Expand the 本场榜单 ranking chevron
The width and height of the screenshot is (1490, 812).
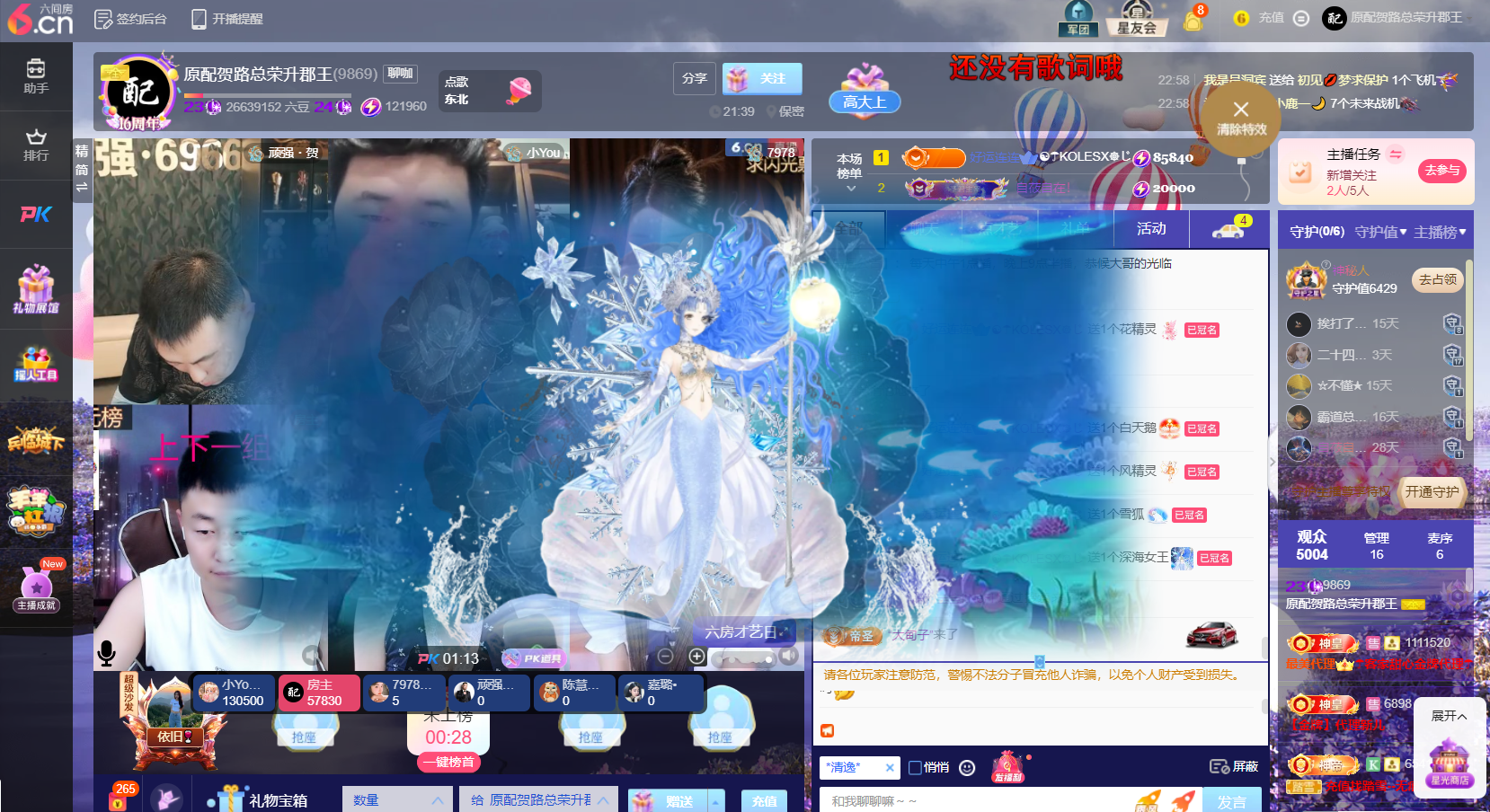(x=850, y=189)
